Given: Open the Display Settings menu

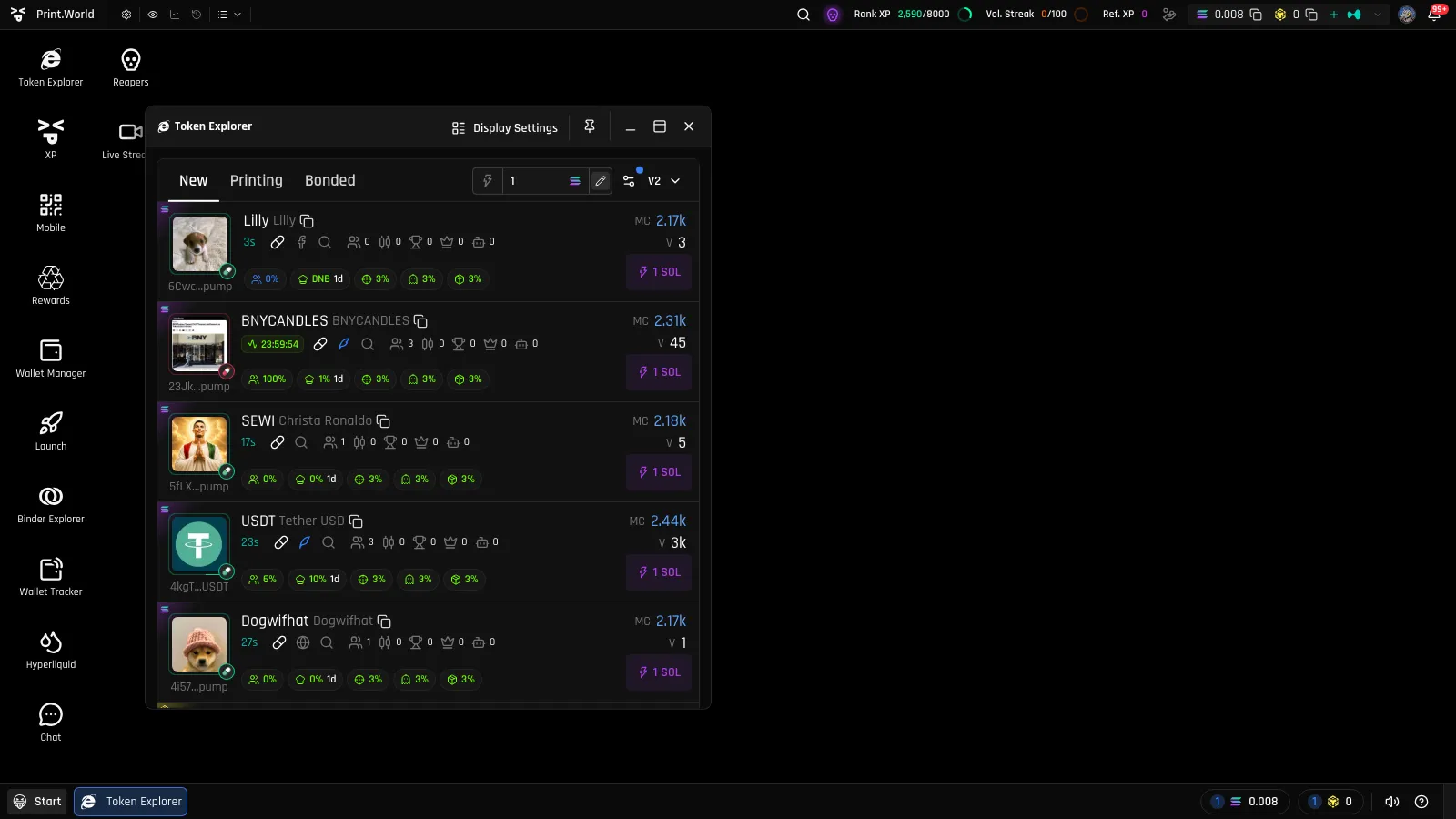Looking at the screenshot, I should tap(505, 128).
